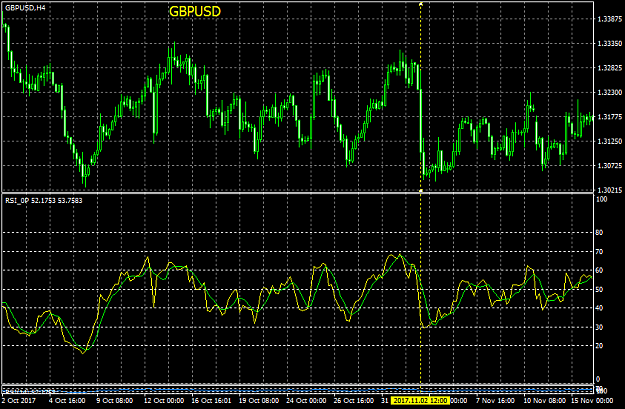Click price level 1.31250 on the axis
Image resolution: width=625 pixels, height=409 pixels.
click(x=610, y=142)
